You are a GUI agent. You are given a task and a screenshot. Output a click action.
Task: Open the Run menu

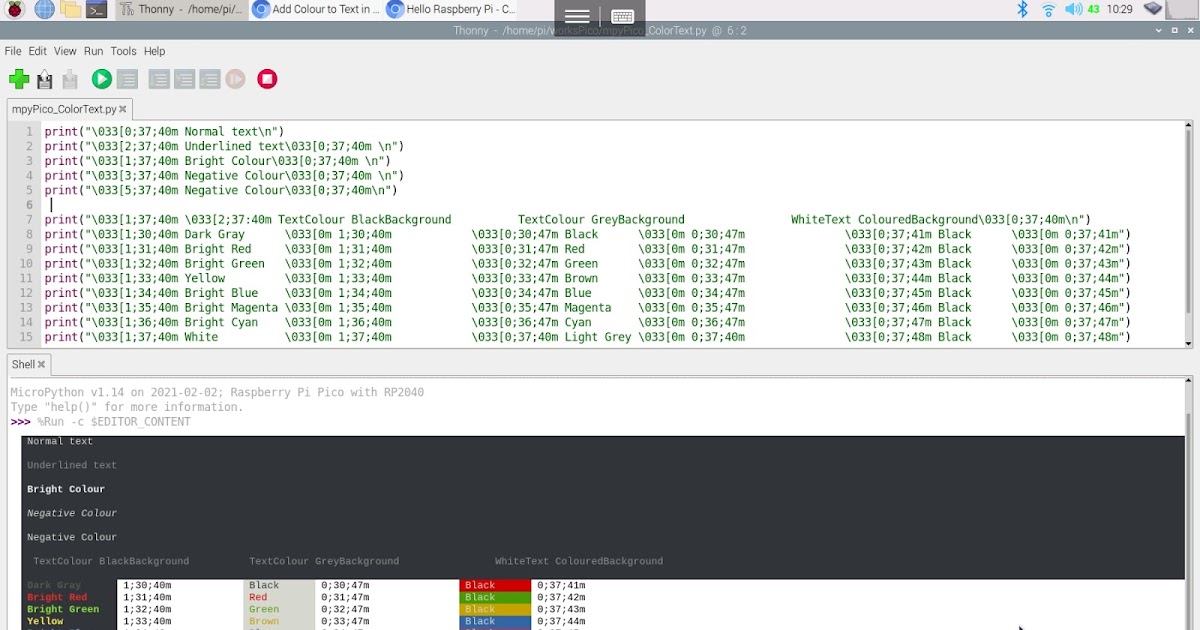coord(93,51)
